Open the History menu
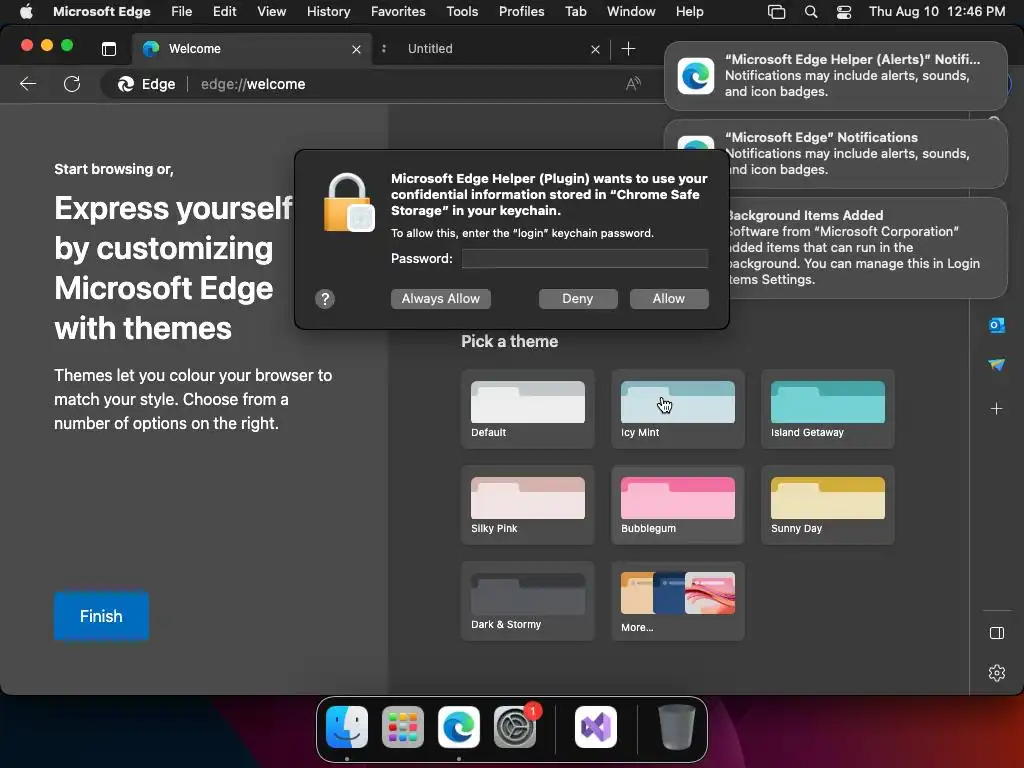The image size is (1024, 768). pos(328,11)
